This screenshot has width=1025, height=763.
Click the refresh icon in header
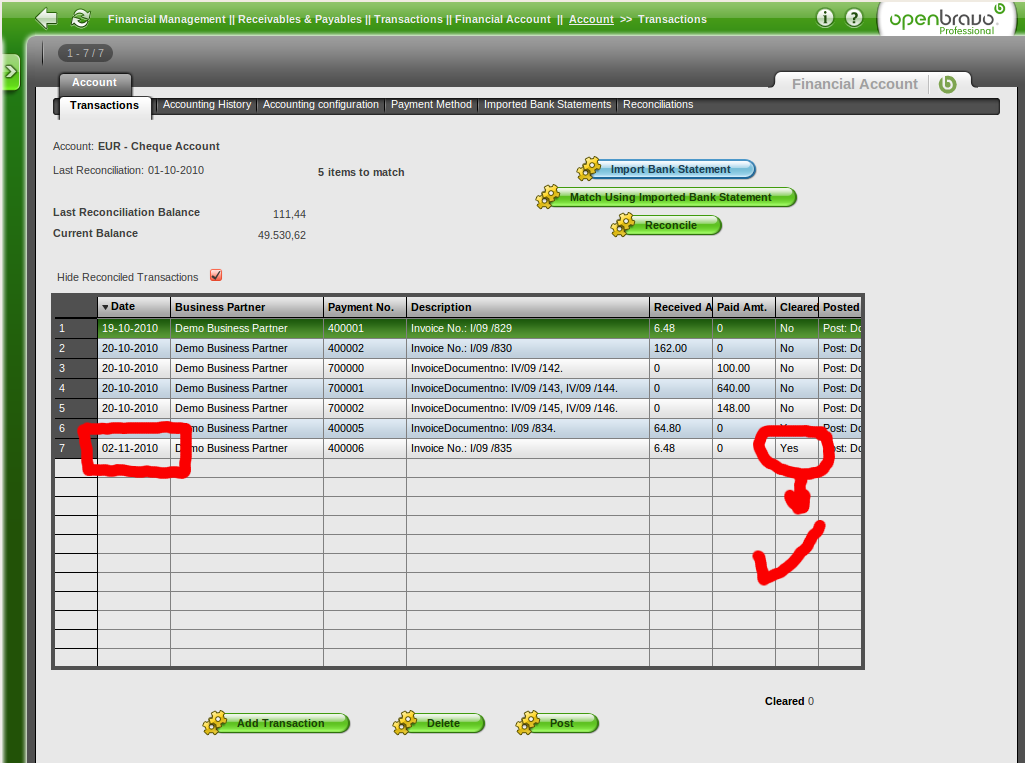(x=80, y=18)
